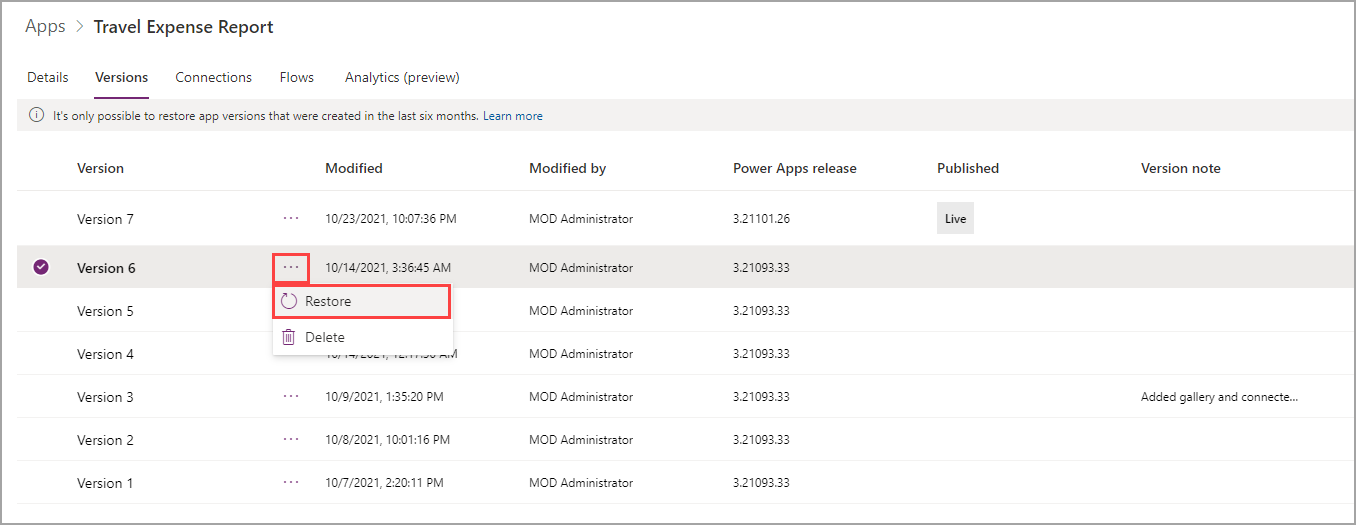Viewport: 1356px width, 525px height.
Task: Click the Power Apps release column header
Action: click(x=795, y=168)
